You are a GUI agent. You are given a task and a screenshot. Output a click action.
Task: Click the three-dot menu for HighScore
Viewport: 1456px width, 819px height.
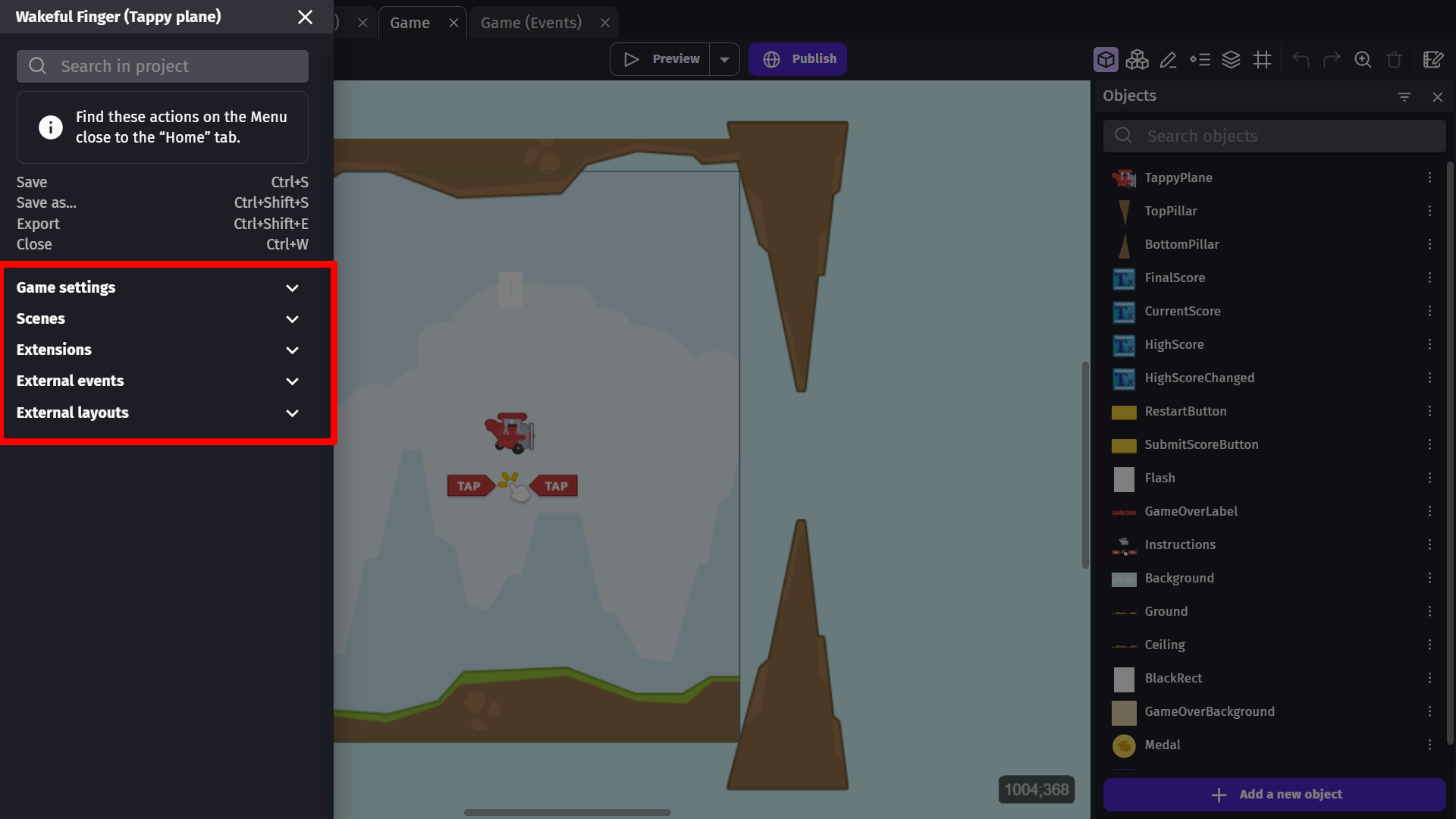[1430, 344]
